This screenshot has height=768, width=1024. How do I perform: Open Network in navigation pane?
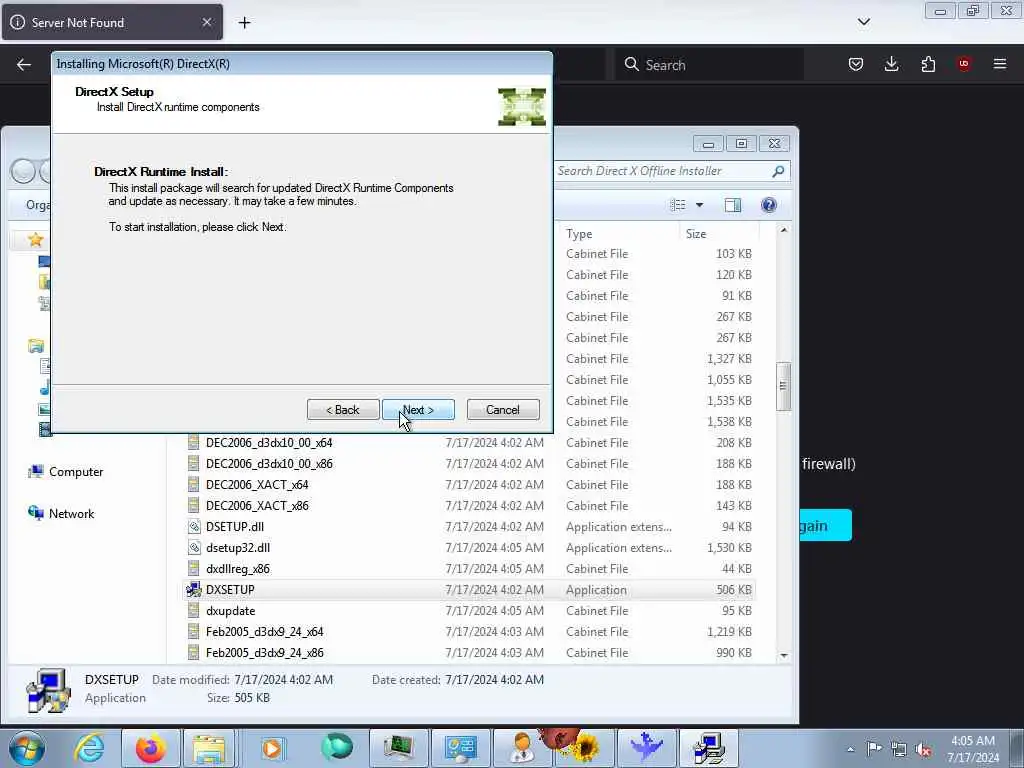click(61, 514)
